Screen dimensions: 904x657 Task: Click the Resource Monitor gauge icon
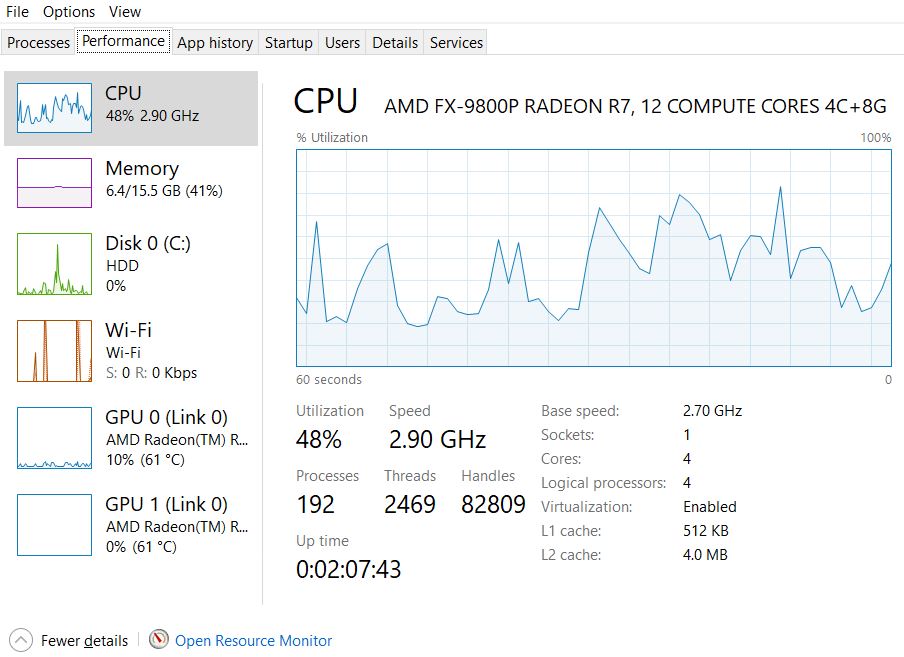158,640
